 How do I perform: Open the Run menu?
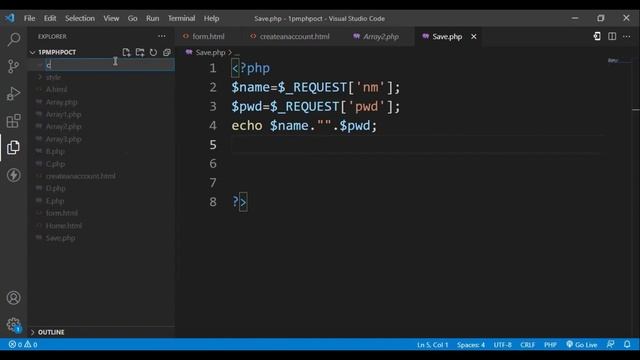153,18
